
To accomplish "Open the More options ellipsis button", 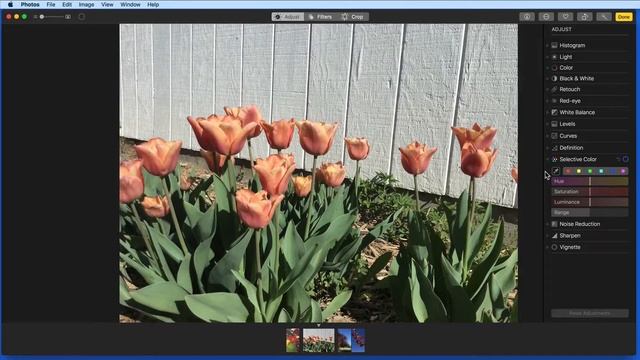I will click(x=546, y=17).
